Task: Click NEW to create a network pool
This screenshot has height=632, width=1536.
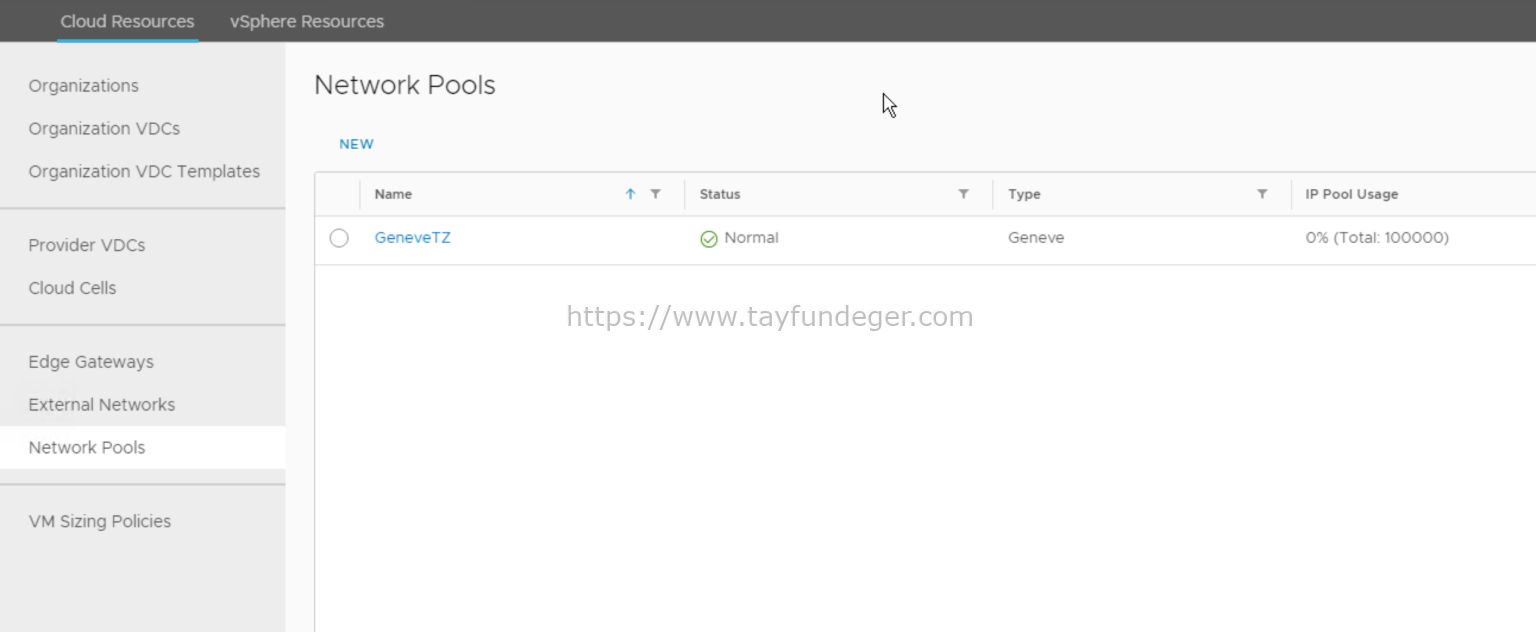Action: point(356,144)
